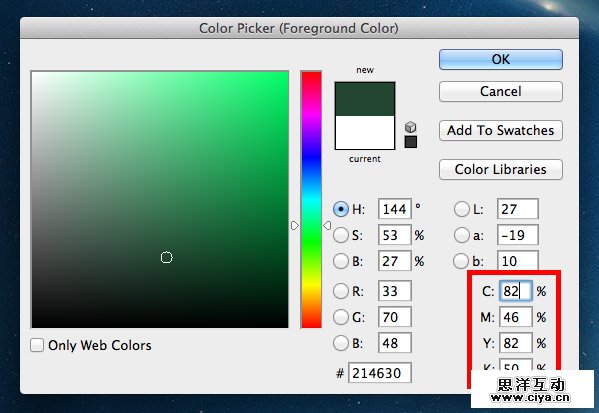Click the G green value field

coord(395,317)
